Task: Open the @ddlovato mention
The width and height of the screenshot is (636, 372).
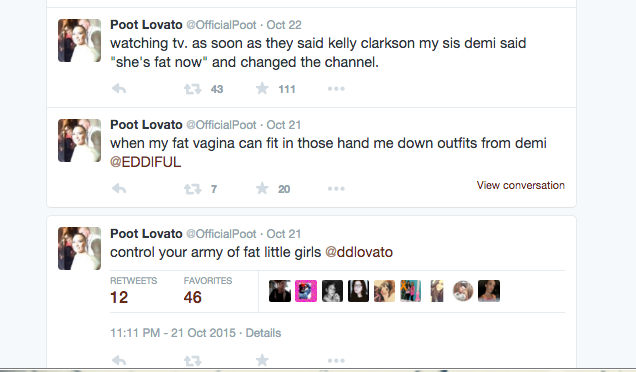Action: (359, 252)
